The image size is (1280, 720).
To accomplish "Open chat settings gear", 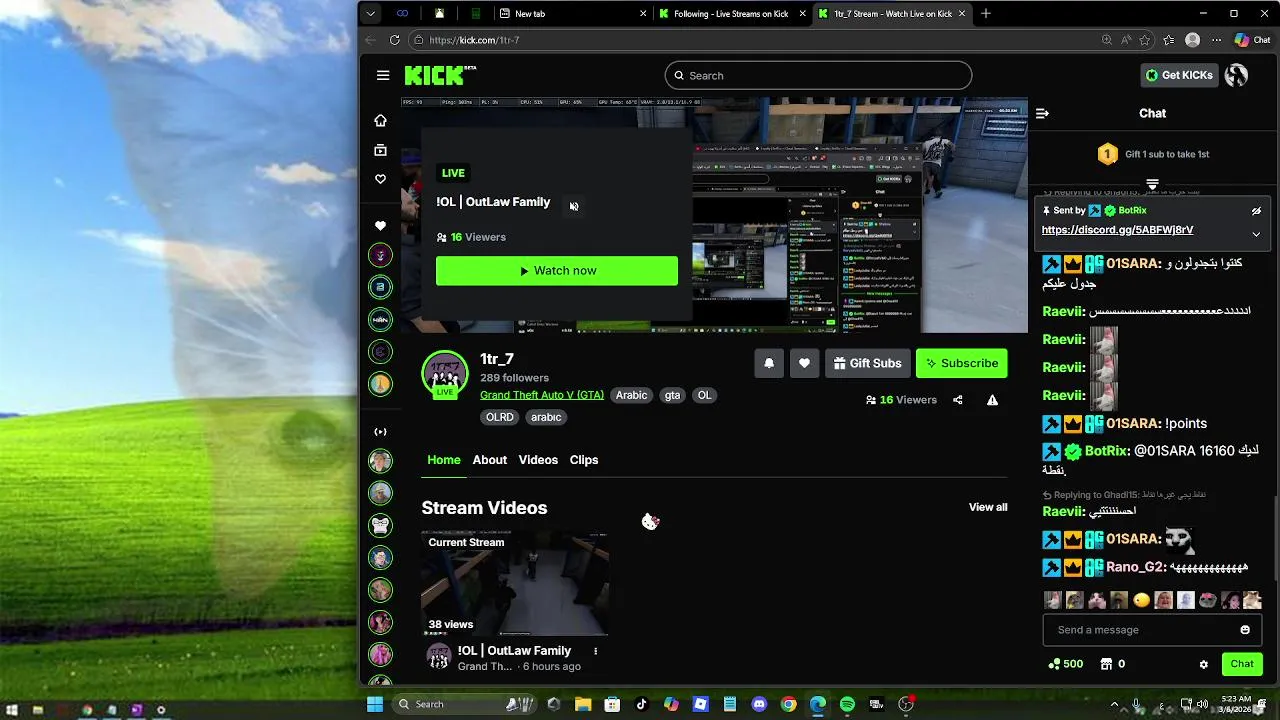I will (x=1204, y=664).
